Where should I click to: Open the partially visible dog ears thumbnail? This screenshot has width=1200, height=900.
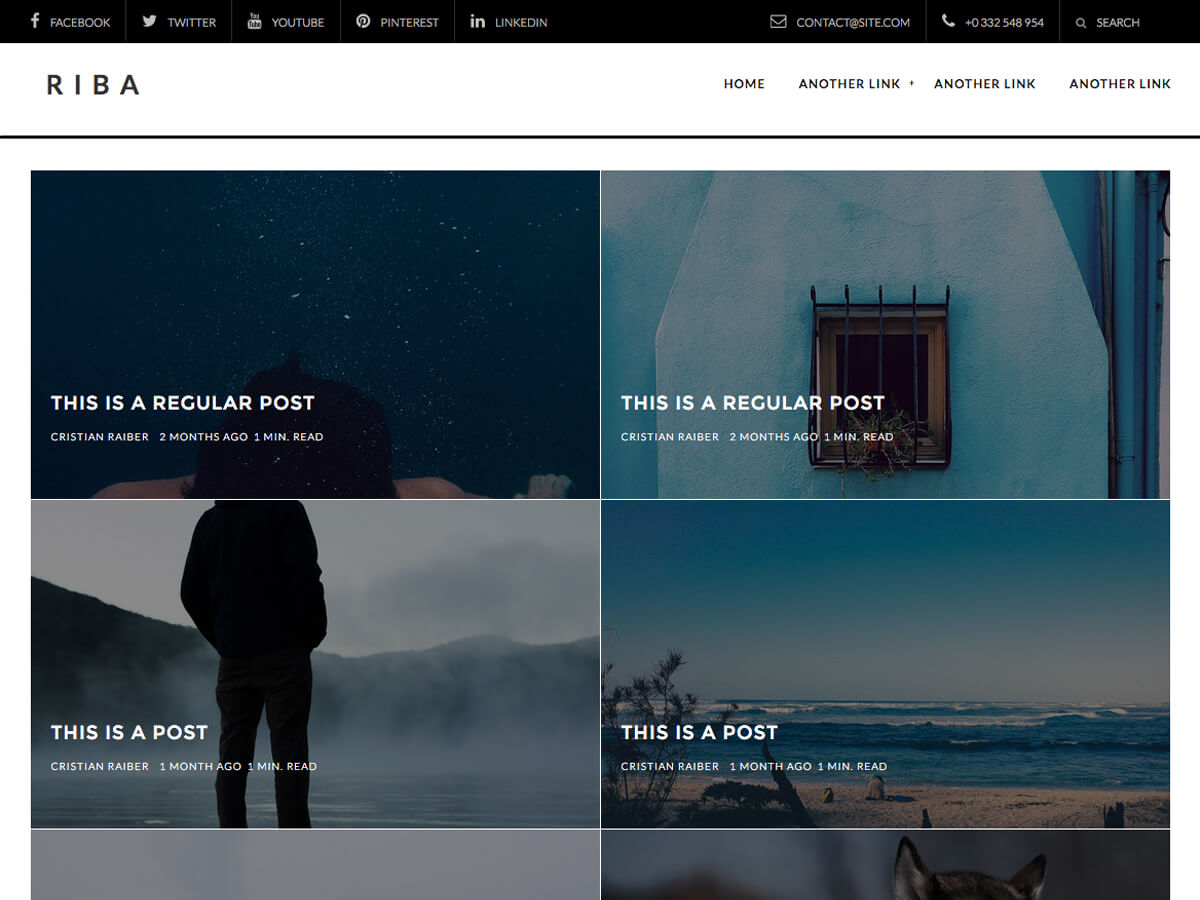coord(885,865)
